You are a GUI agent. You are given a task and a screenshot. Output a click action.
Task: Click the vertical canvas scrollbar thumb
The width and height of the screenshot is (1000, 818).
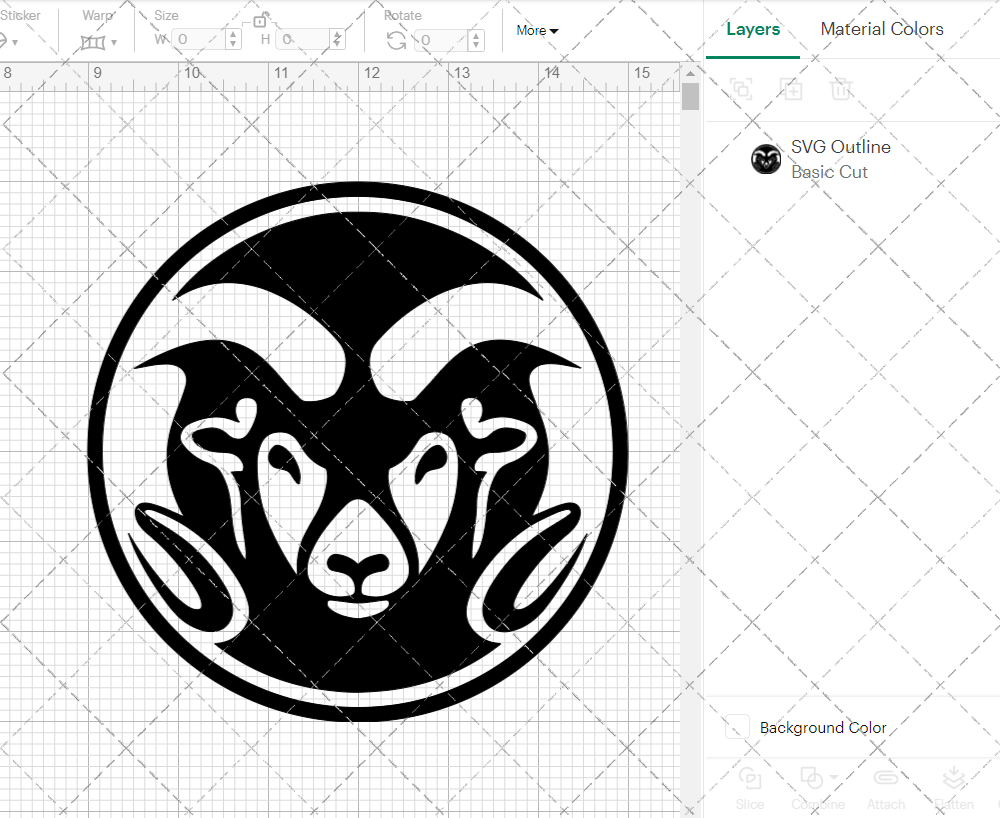click(x=690, y=96)
